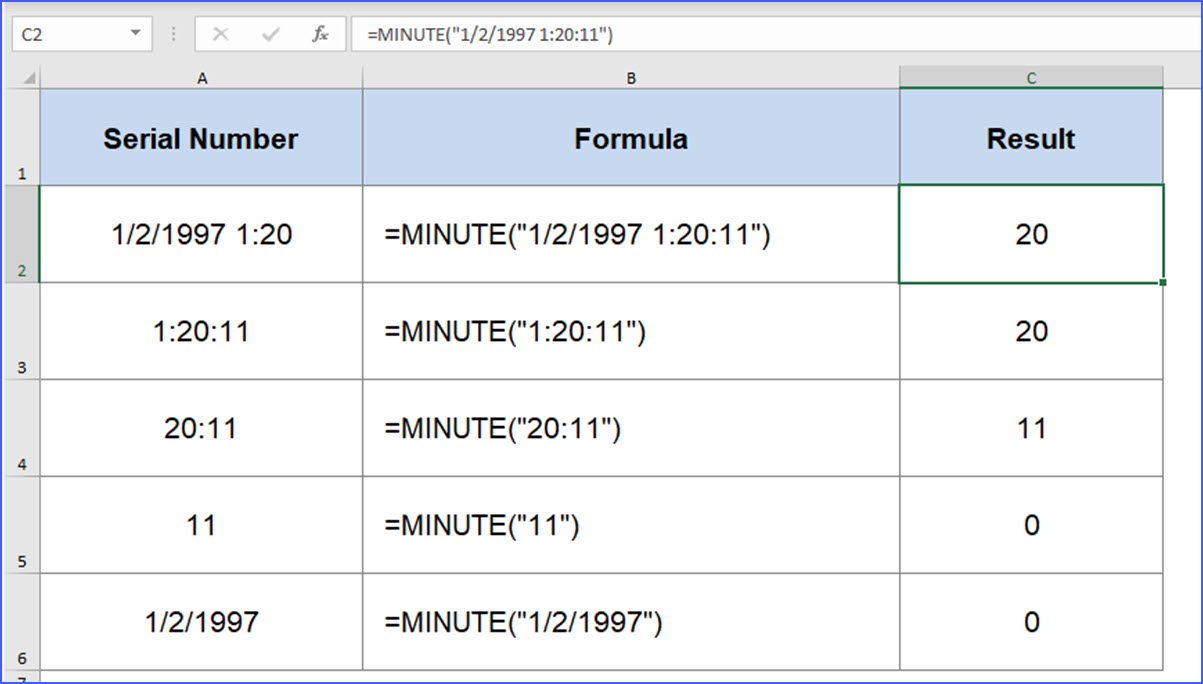Click the fill handle on cell C2

click(1162, 284)
